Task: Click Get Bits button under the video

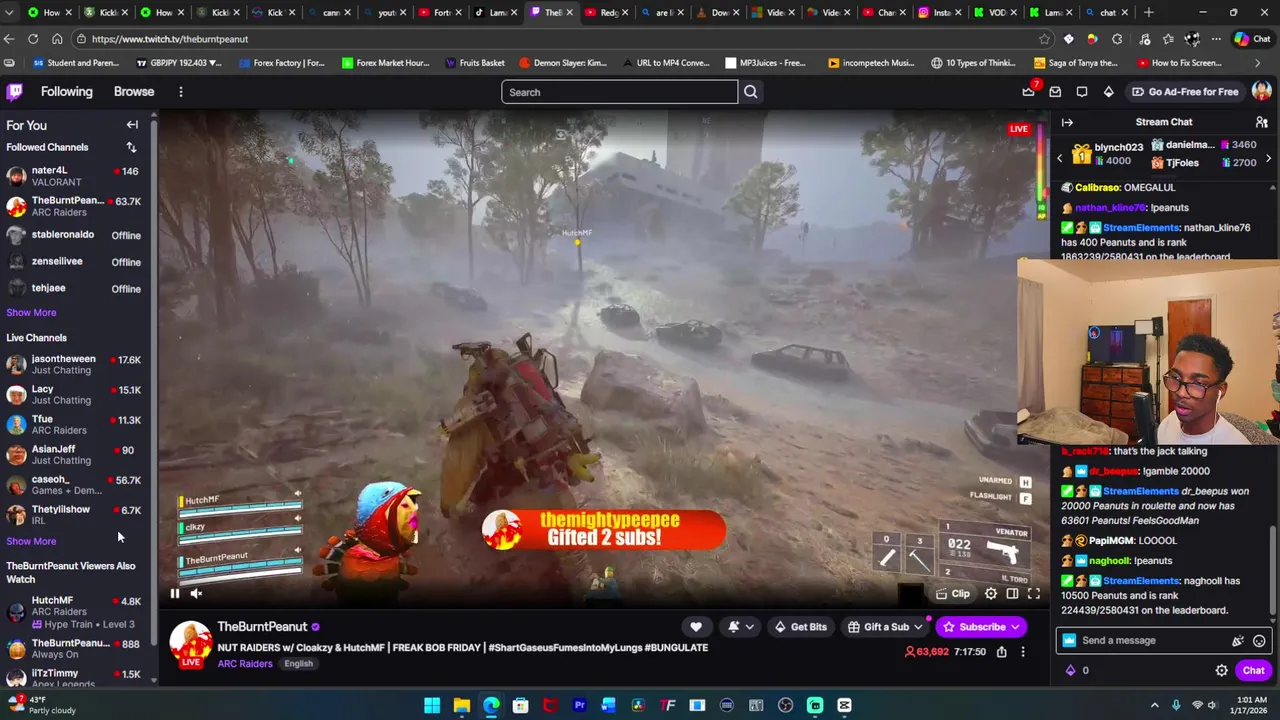Action: click(x=799, y=627)
